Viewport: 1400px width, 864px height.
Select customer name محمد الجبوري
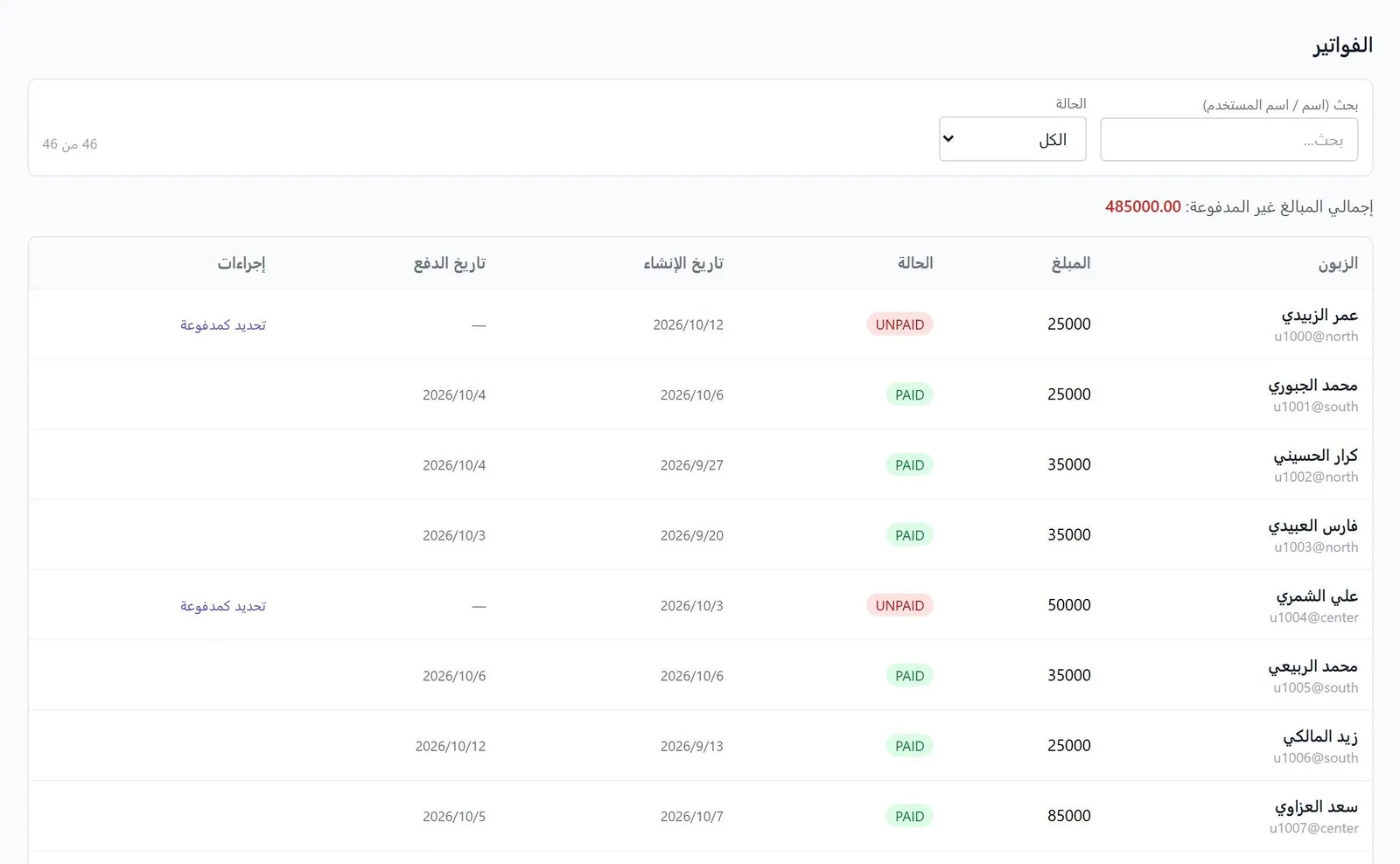coord(1313,386)
